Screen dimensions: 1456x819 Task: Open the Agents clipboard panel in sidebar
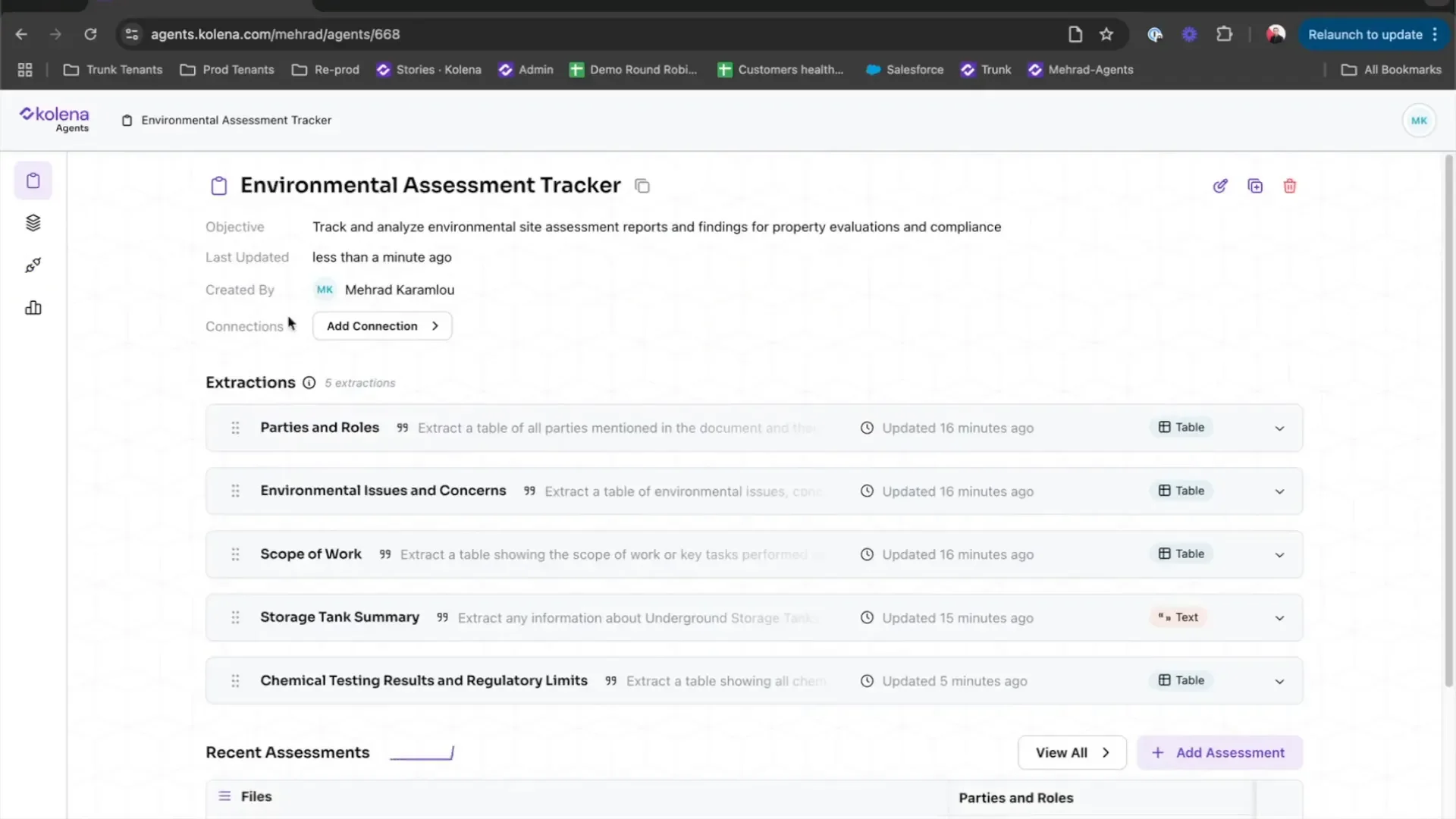(x=33, y=180)
